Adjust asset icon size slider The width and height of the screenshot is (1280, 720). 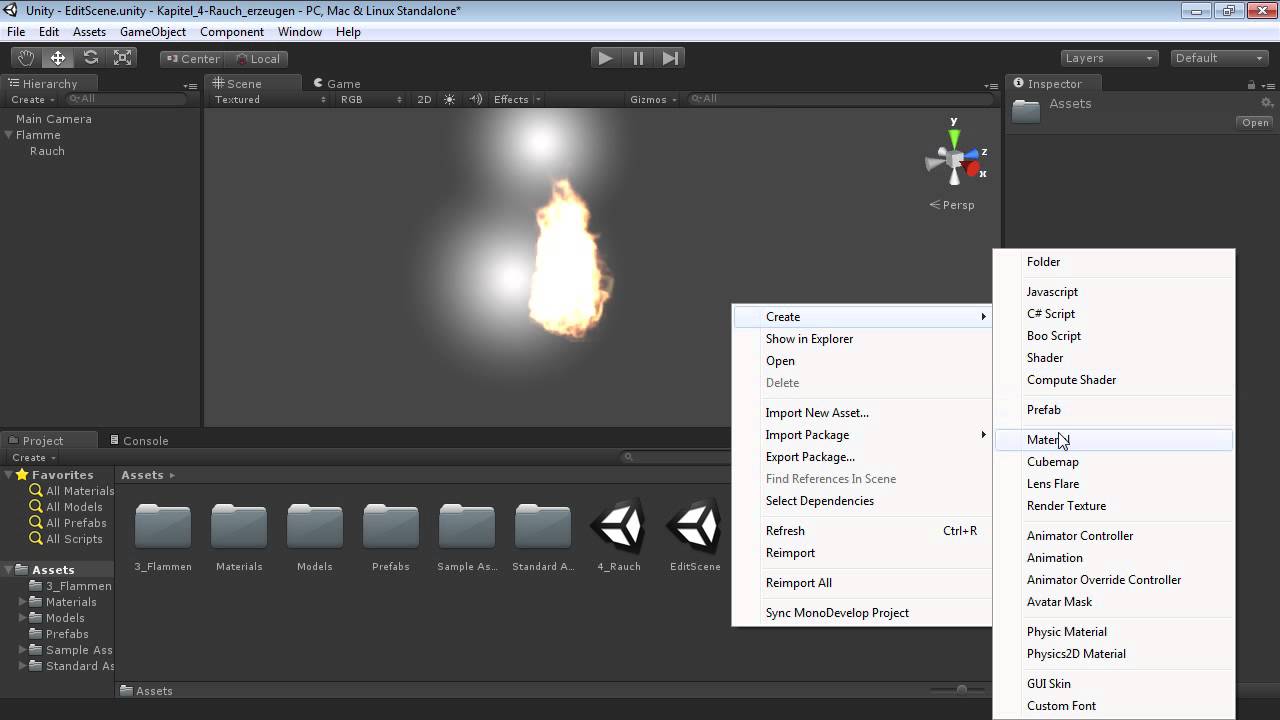(x=960, y=689)
